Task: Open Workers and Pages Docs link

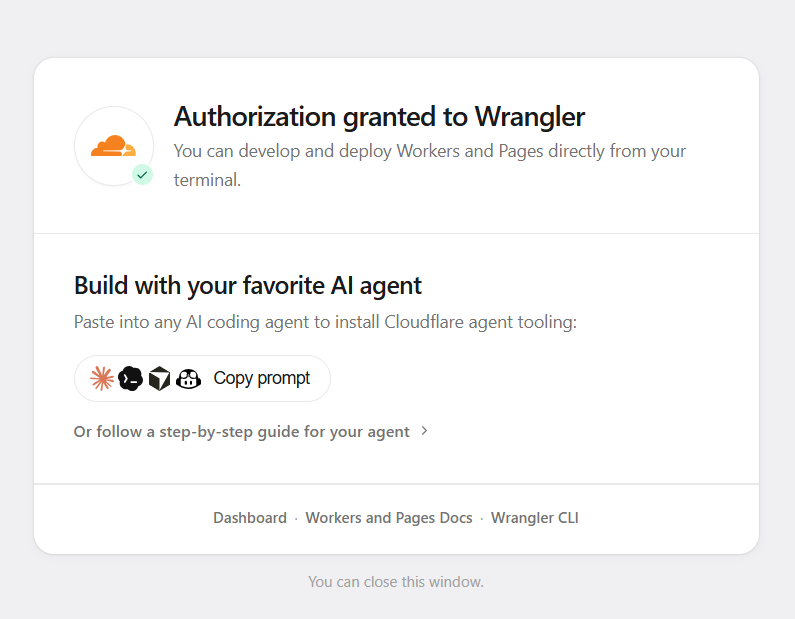Action: [389, 518]
